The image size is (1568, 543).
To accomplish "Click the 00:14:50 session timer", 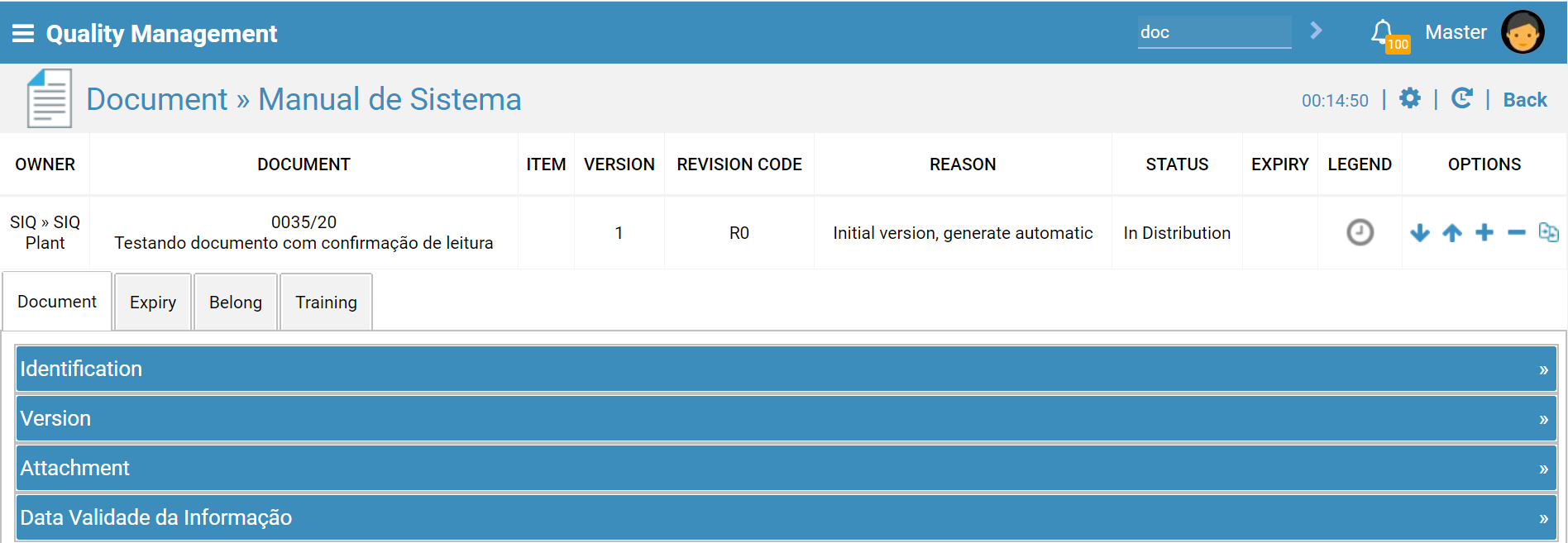I will click(1335, 101).
